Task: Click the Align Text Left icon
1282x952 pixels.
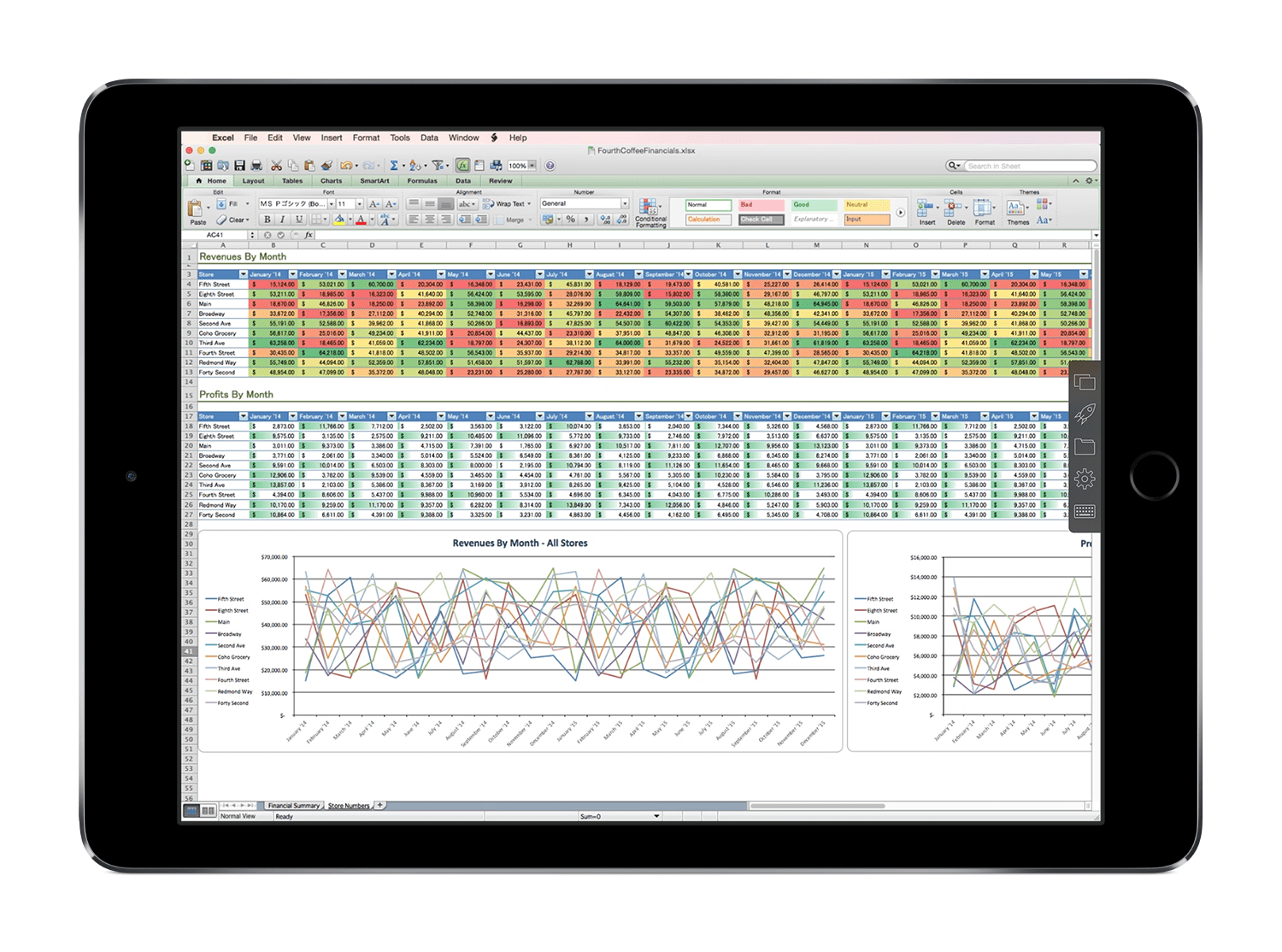Action: pos(414,220)
